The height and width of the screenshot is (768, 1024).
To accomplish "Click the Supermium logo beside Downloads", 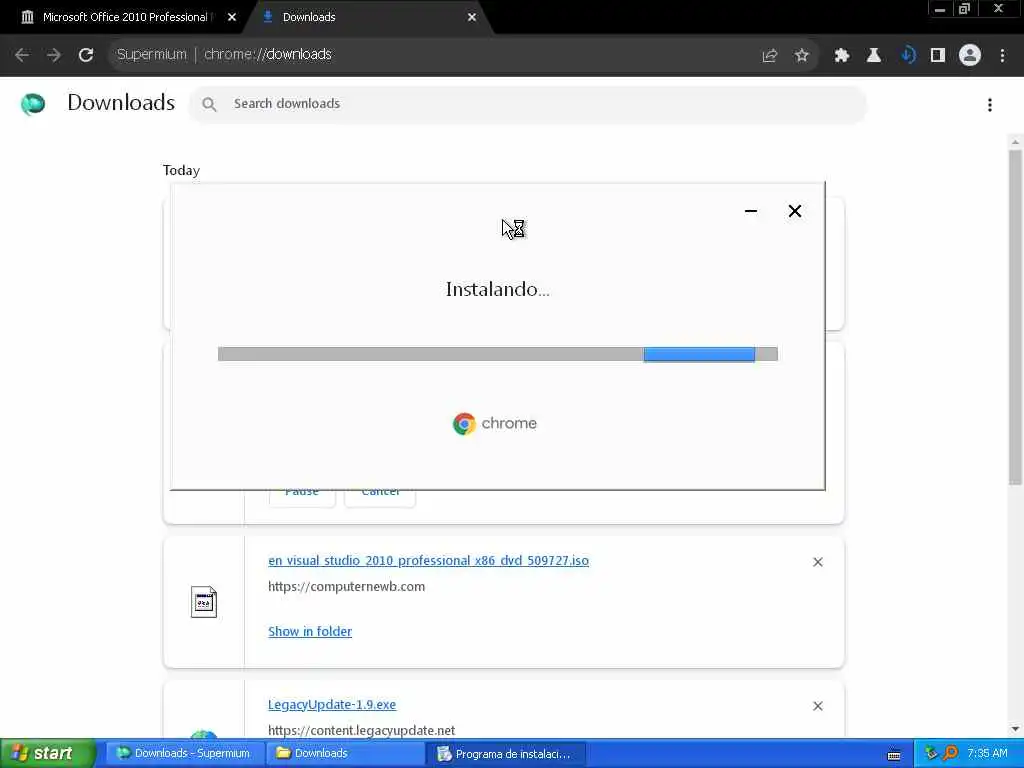I will 33,104.
